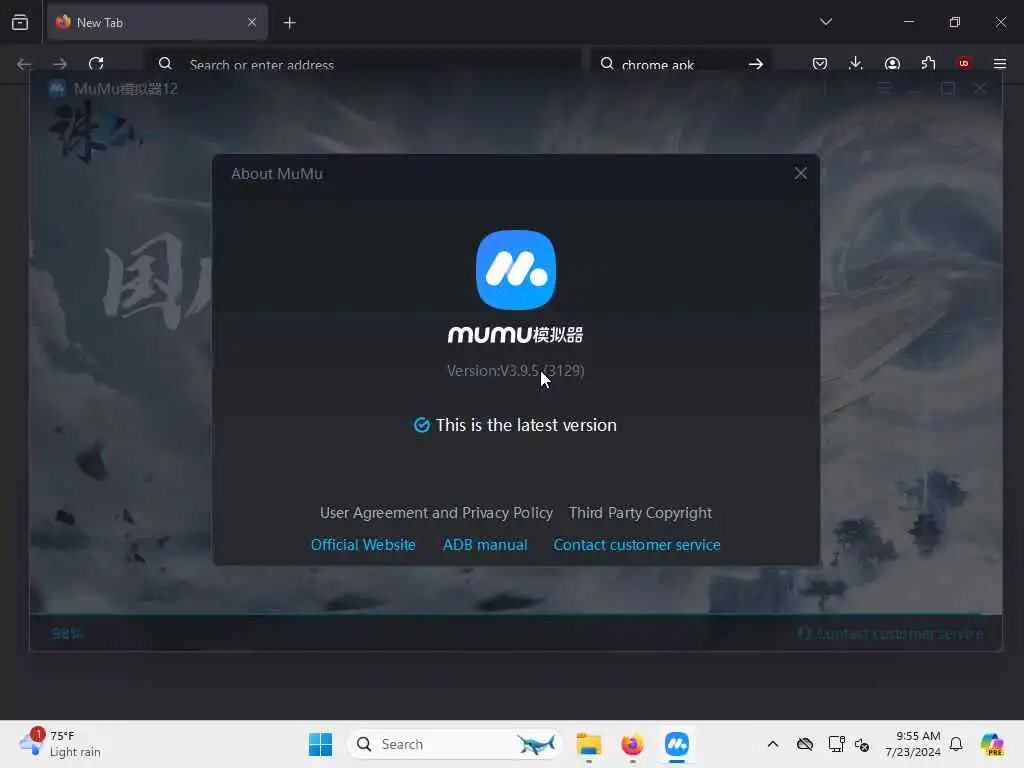Open the ADB manual link
The height and width of the screenshot is (768, 1024).
pyautogui.click(x=485, y=545)
